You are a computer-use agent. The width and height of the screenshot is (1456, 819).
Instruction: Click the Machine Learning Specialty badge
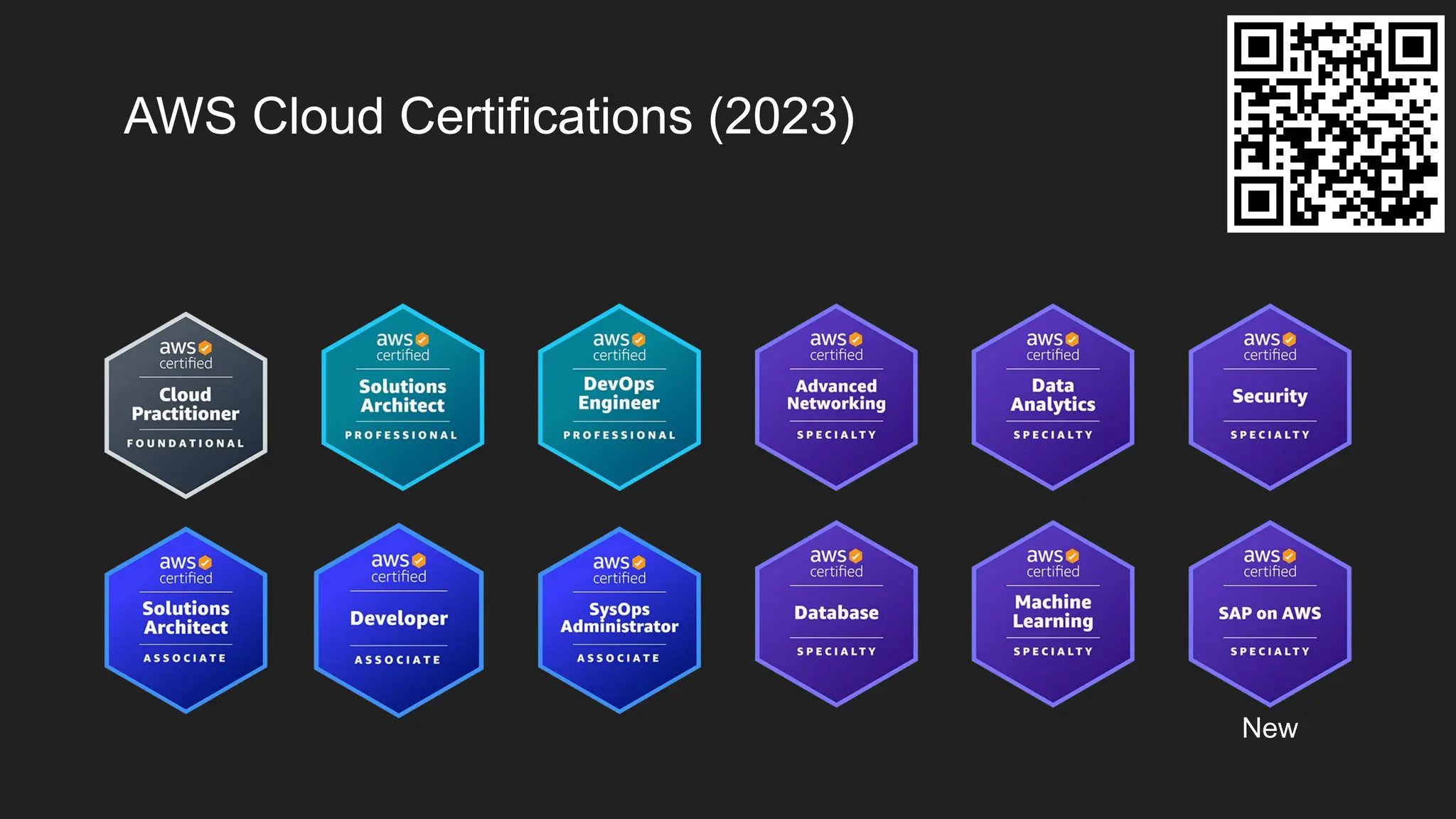pyautogui.click(x=1053, y=614)
